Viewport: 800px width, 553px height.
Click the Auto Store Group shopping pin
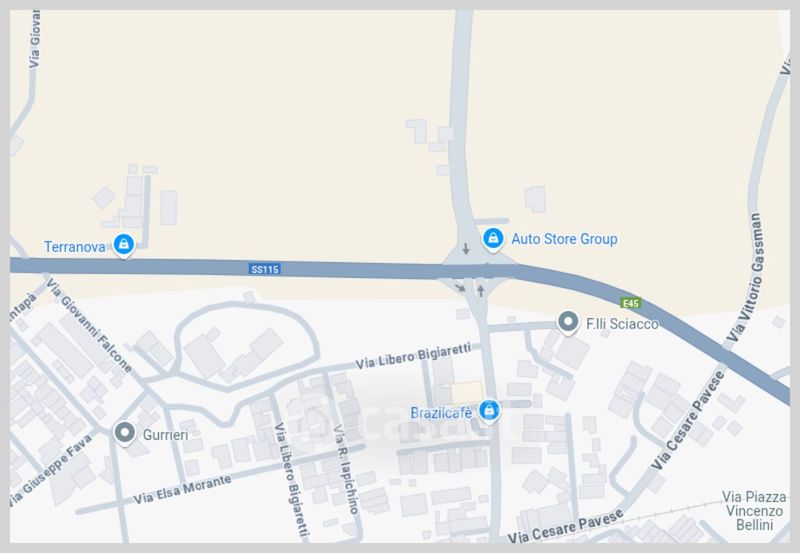pyautogui.click(x=493, y=239)
